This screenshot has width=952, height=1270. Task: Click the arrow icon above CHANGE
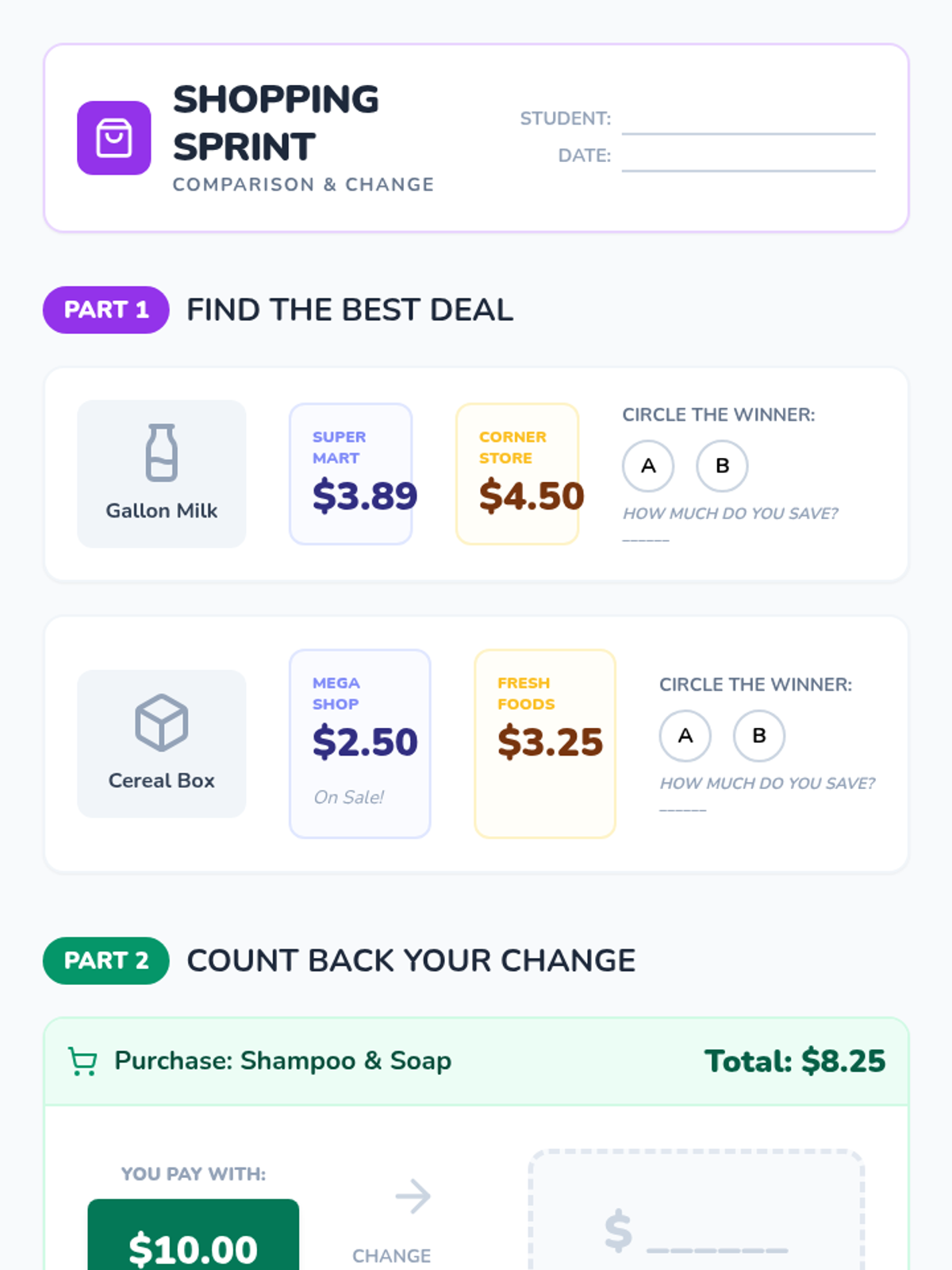[x=413, y=1195]
